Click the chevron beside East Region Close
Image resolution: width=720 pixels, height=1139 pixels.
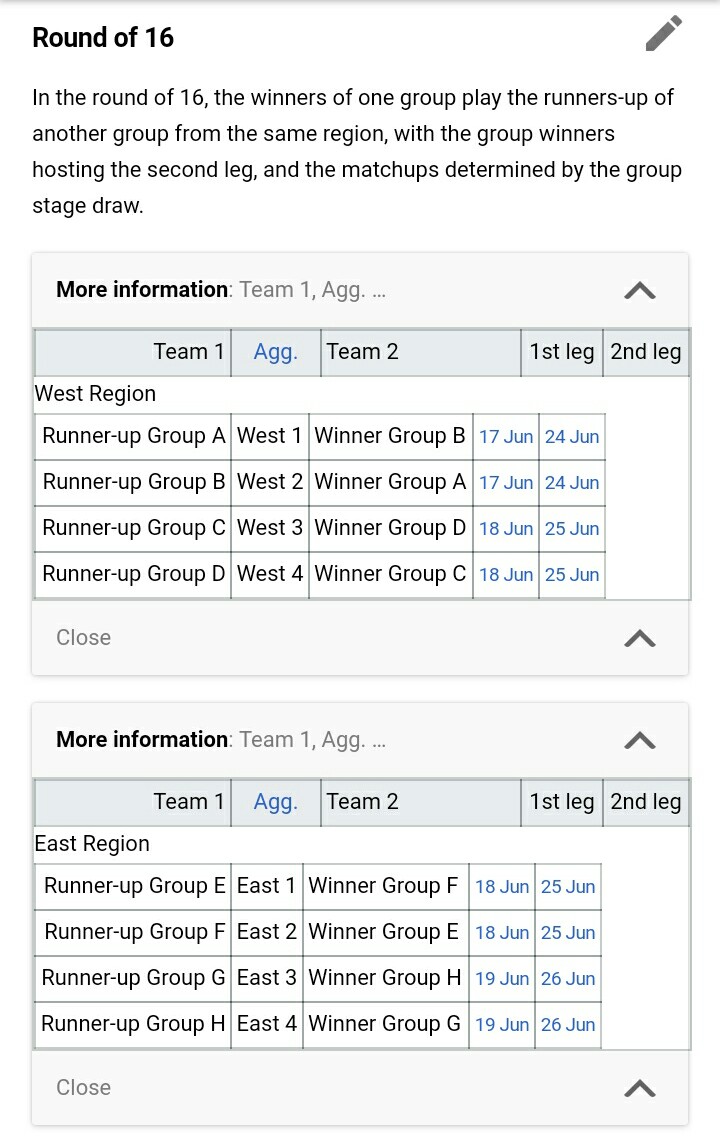[x=639, y=1088]
